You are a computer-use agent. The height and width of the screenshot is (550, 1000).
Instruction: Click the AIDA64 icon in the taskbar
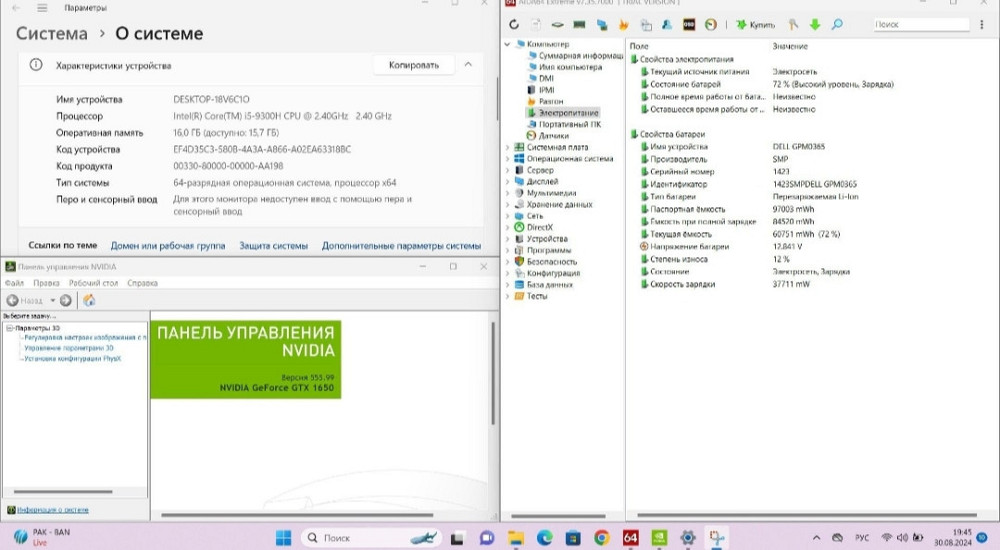coord(631,537)
